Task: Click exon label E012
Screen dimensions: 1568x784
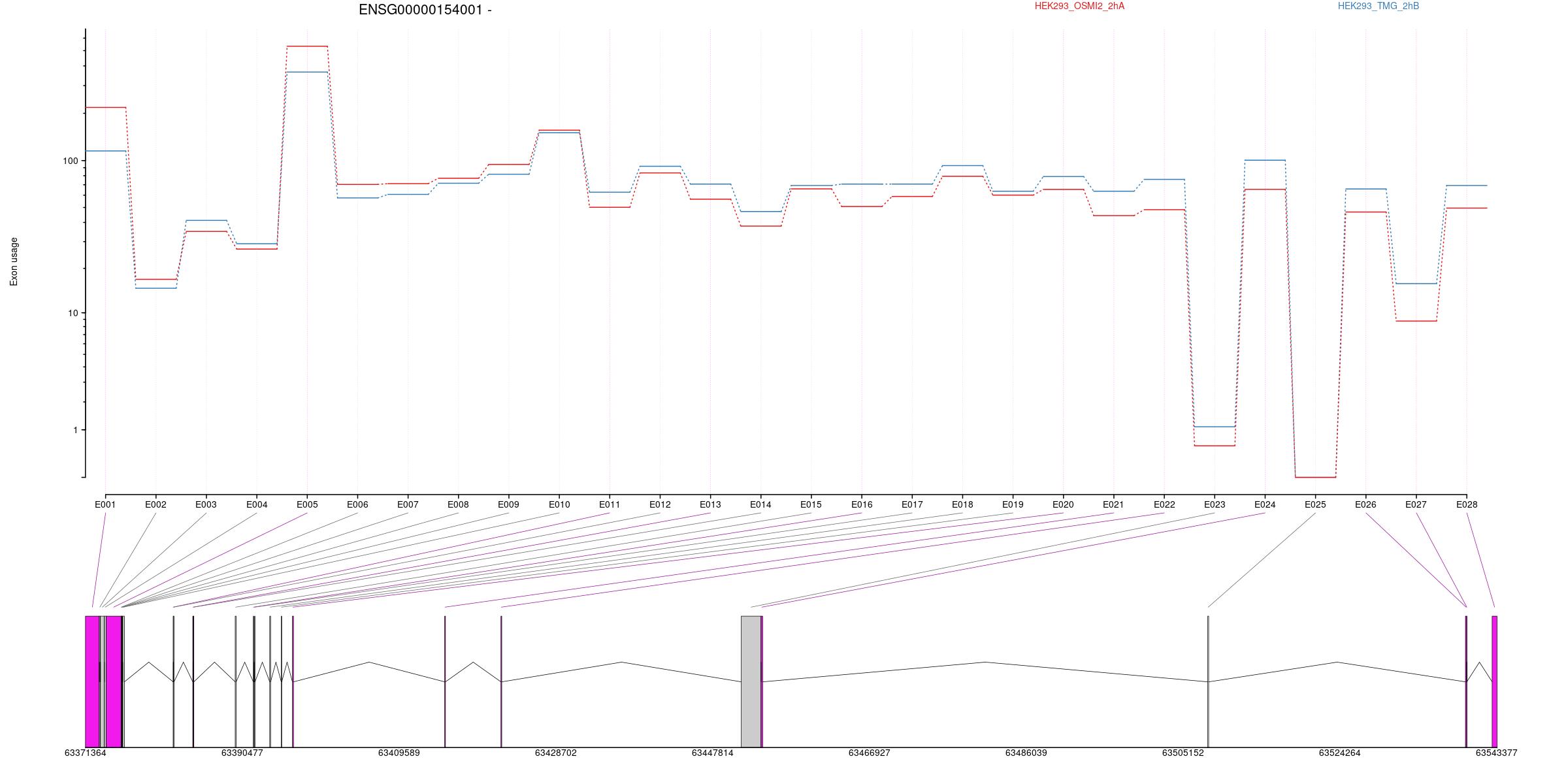Action: point(660,504)
